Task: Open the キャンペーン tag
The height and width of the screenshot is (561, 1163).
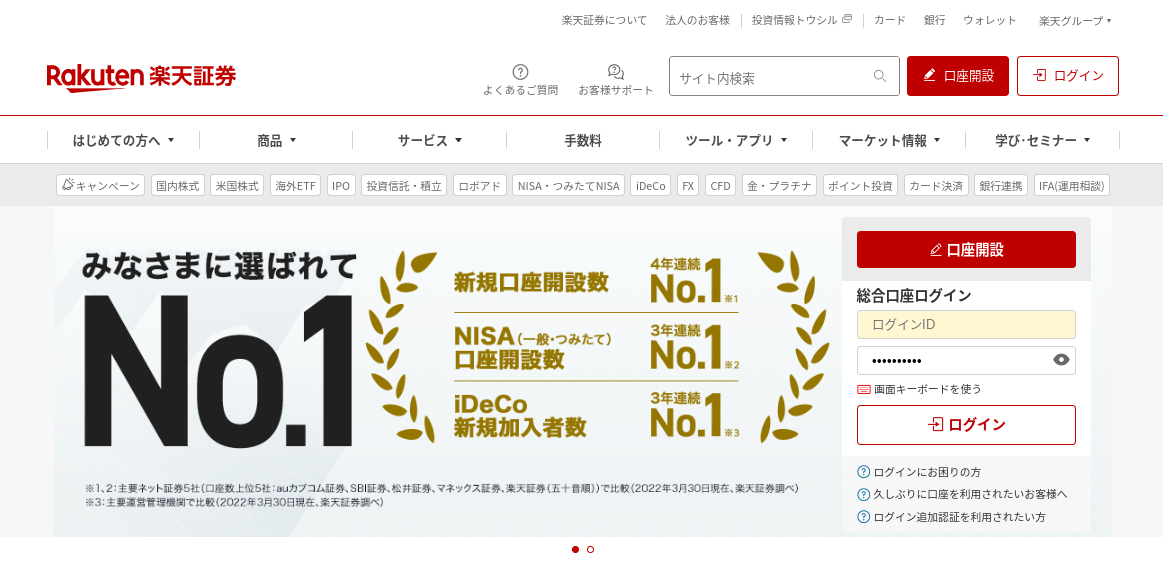Action: (x=100, y=186)
